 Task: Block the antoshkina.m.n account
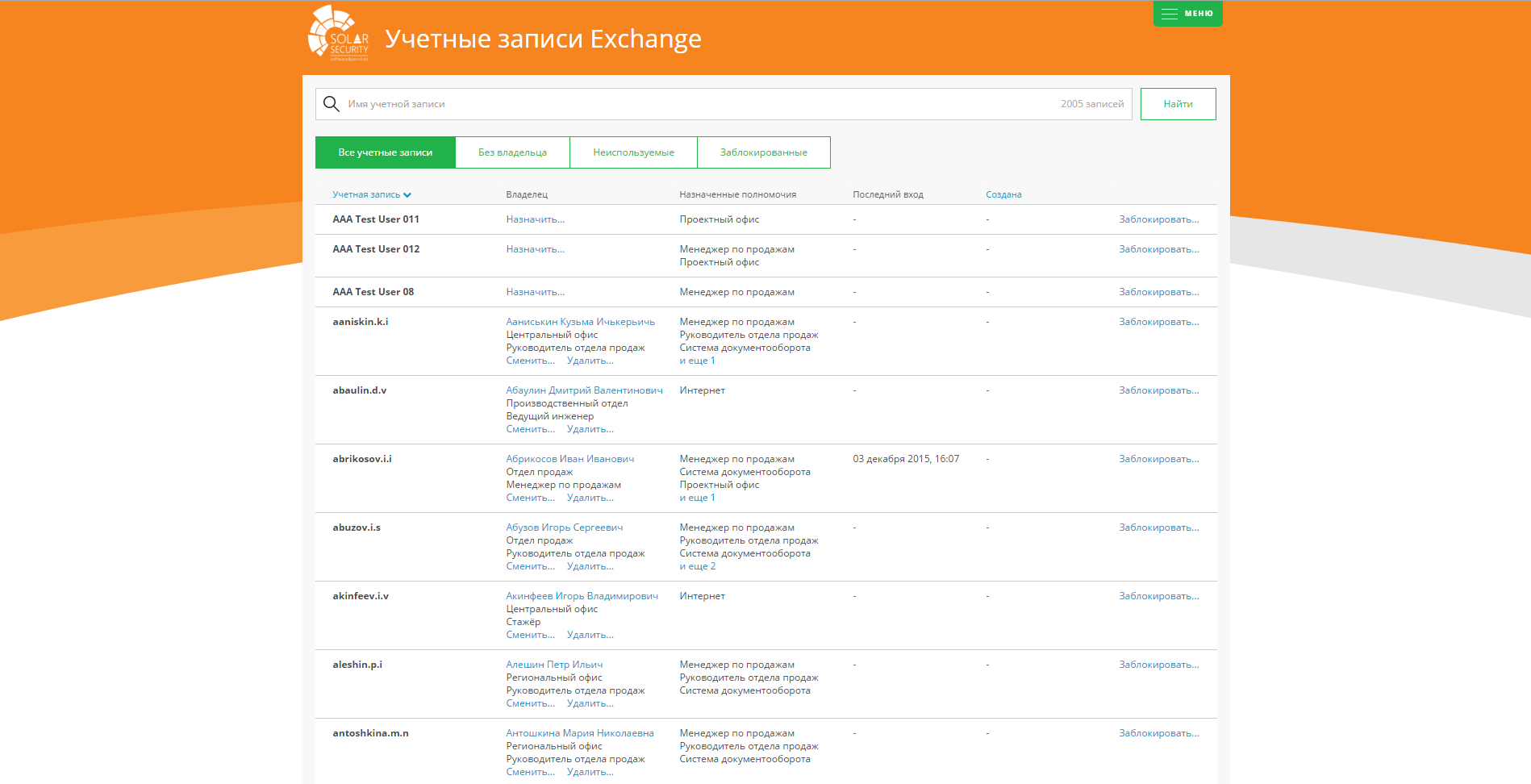[1158, 733]
